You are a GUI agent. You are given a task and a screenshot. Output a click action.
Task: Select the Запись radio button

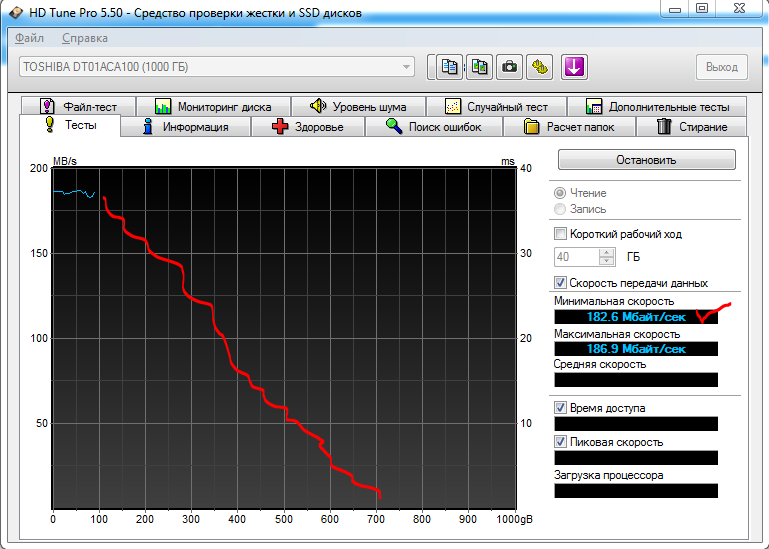(560, 209)
